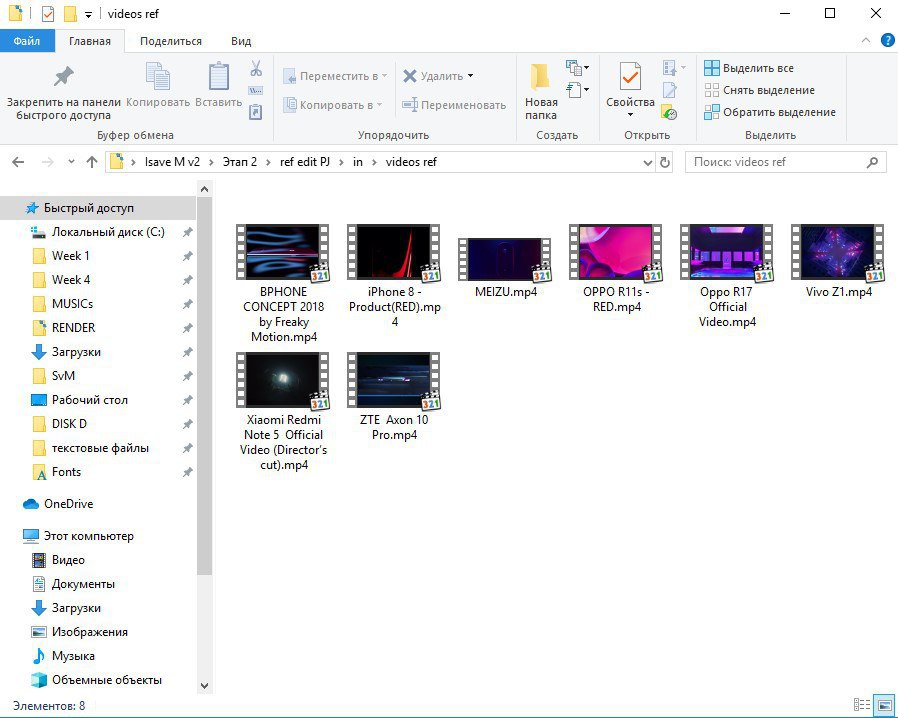The width and height of the screenshot is (898, 718).
Task: Switch to large icons view in status bar
Action: pyautogui.click(x=884, y=704)
